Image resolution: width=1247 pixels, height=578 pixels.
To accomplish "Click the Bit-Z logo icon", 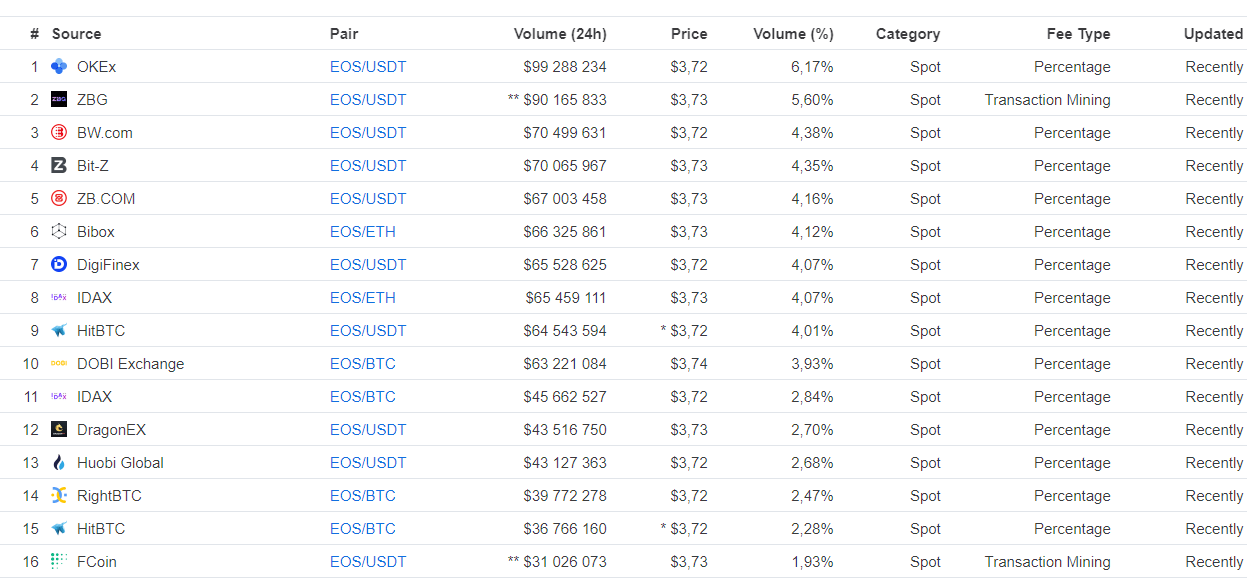I will point(59,166).
